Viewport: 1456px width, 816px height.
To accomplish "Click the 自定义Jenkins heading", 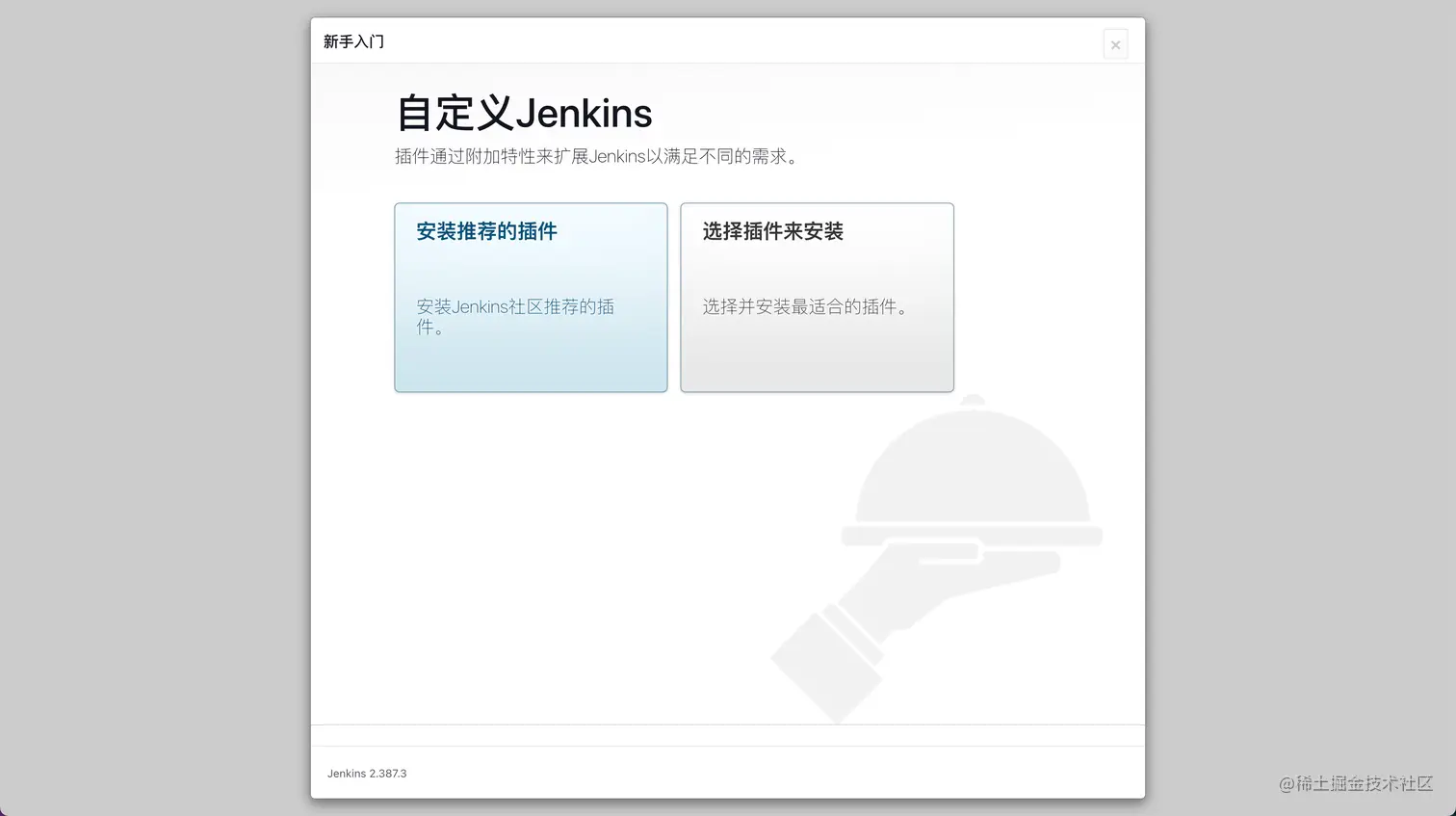I will [524, 114].
